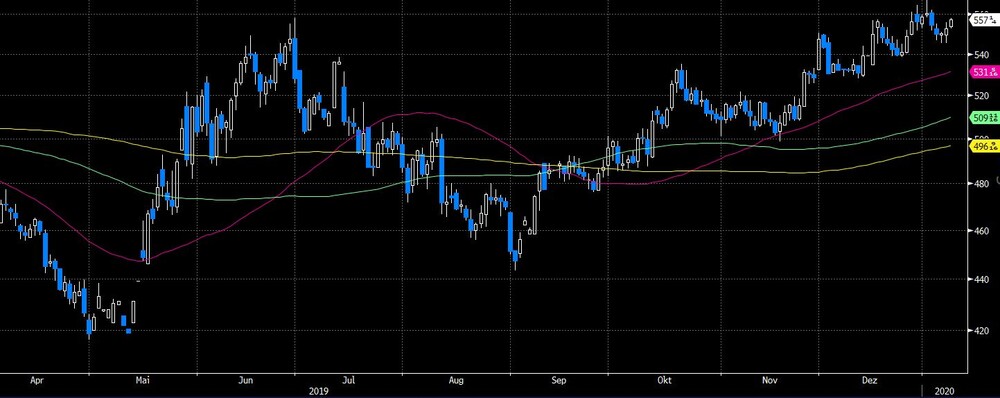Screen dimensions: 1000x398
Task: Select the Dez label on time axis
Action: (870, 381)
